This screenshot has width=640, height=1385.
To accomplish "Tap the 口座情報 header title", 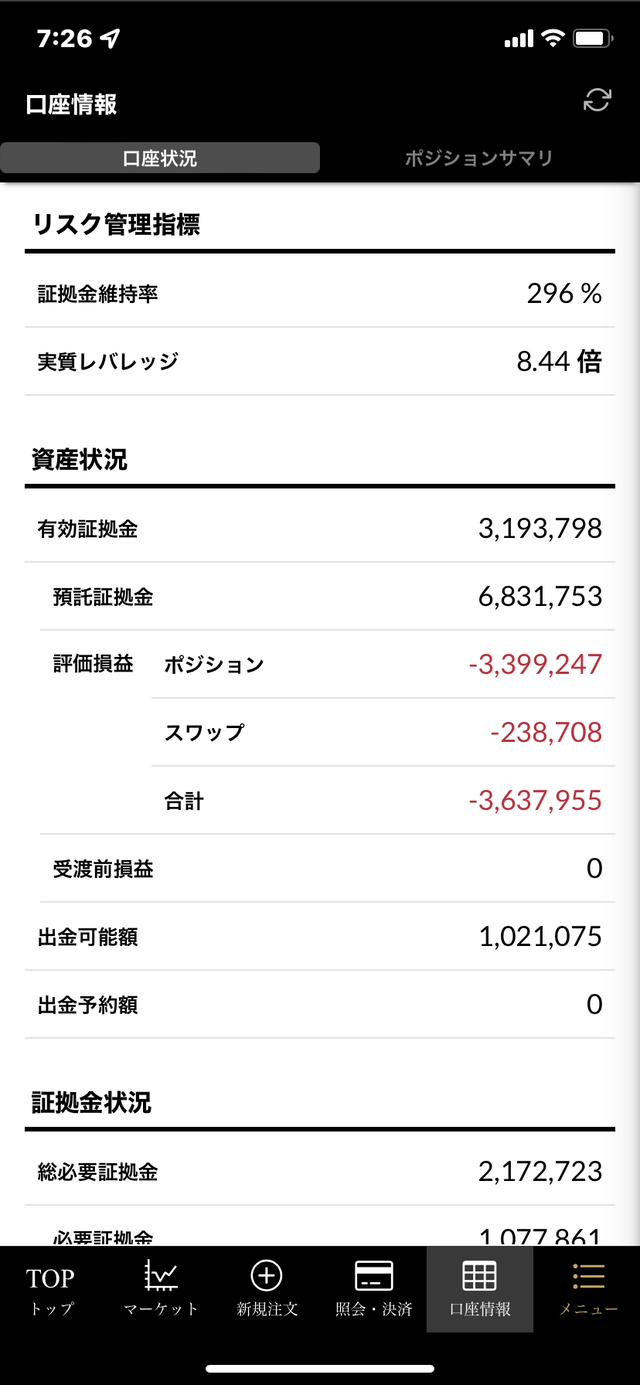I will [72, 104].
